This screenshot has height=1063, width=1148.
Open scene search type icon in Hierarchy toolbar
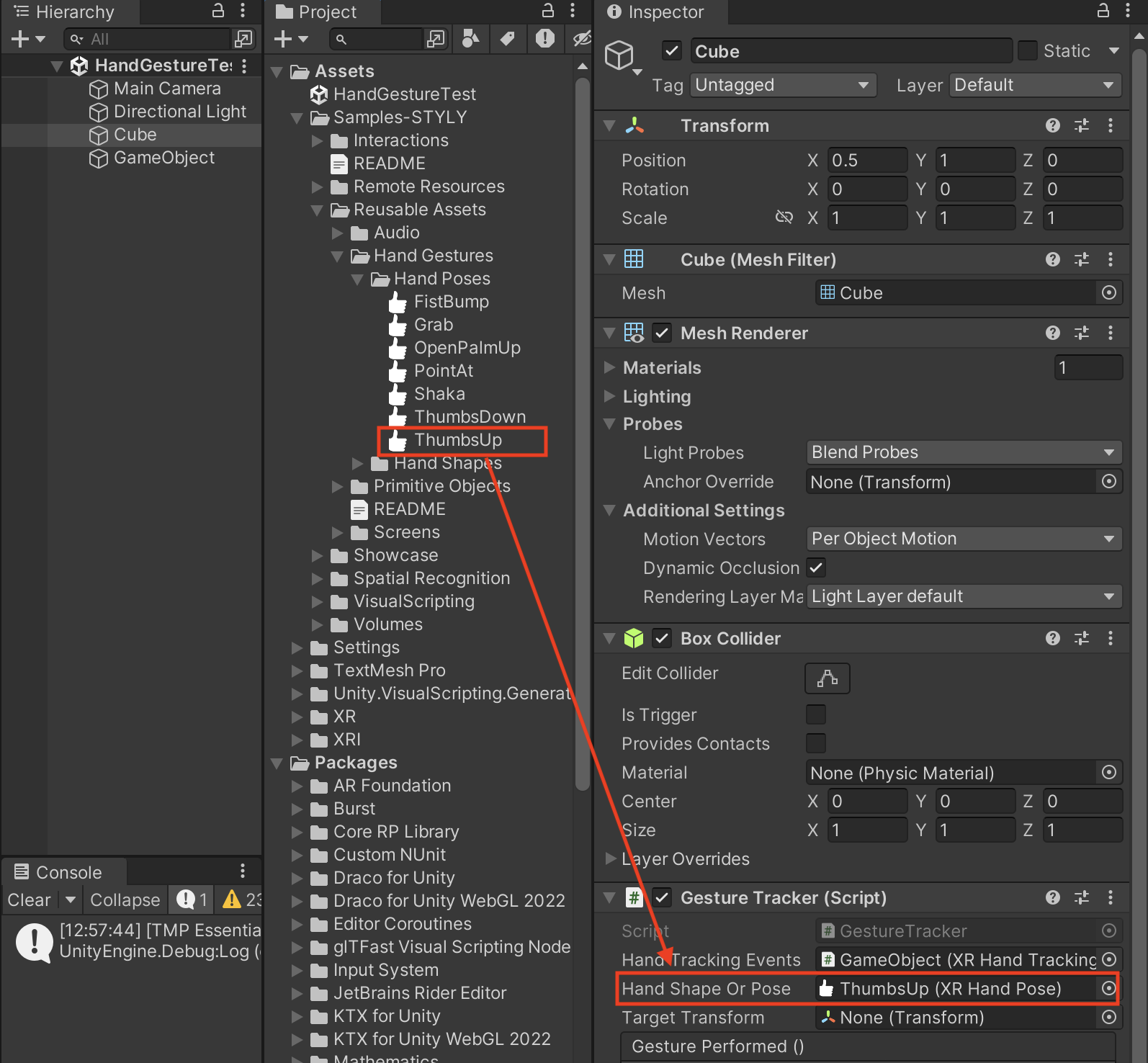[x=243, y=39]
